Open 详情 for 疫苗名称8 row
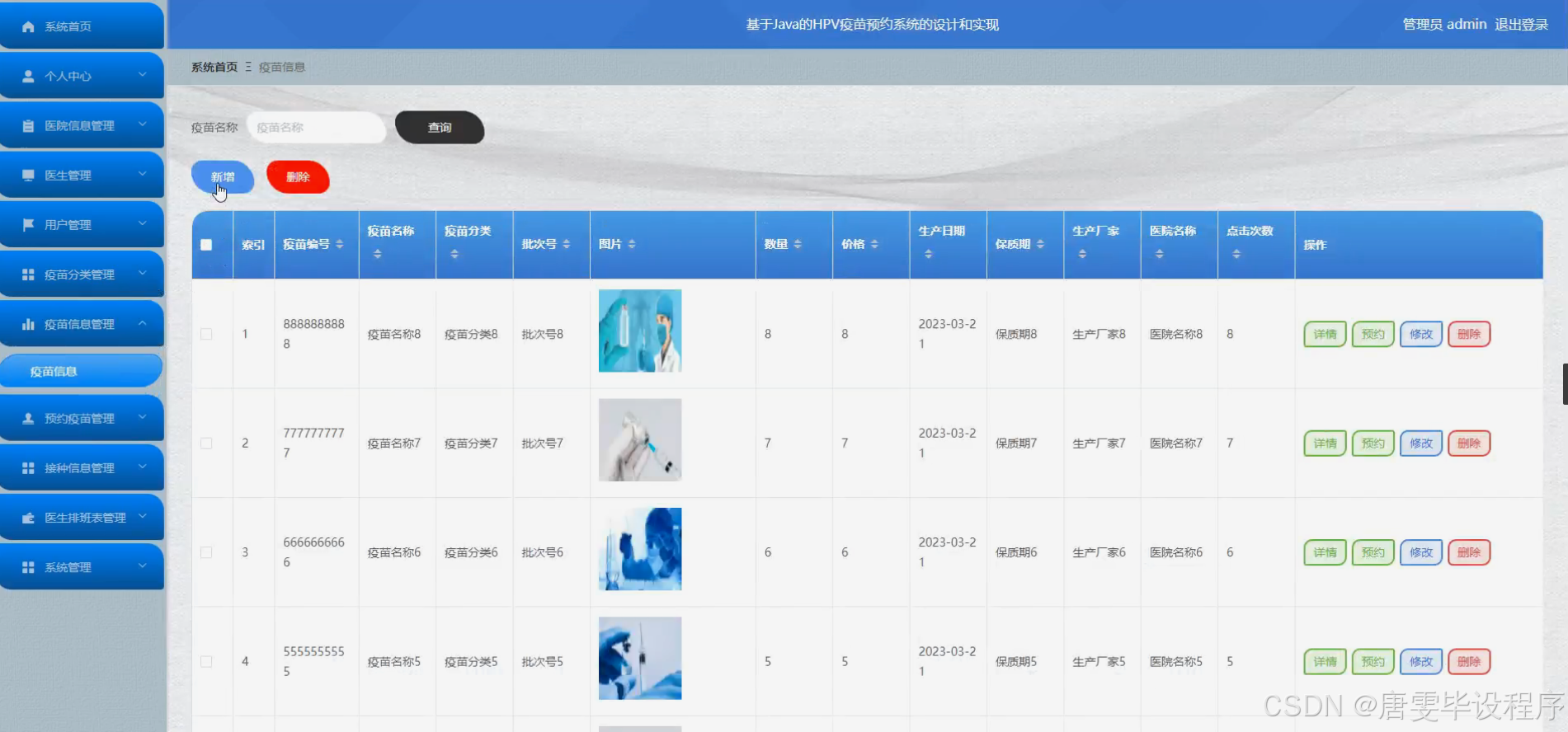Screen dimensions: 1568x732 (x=1325, y=334)
